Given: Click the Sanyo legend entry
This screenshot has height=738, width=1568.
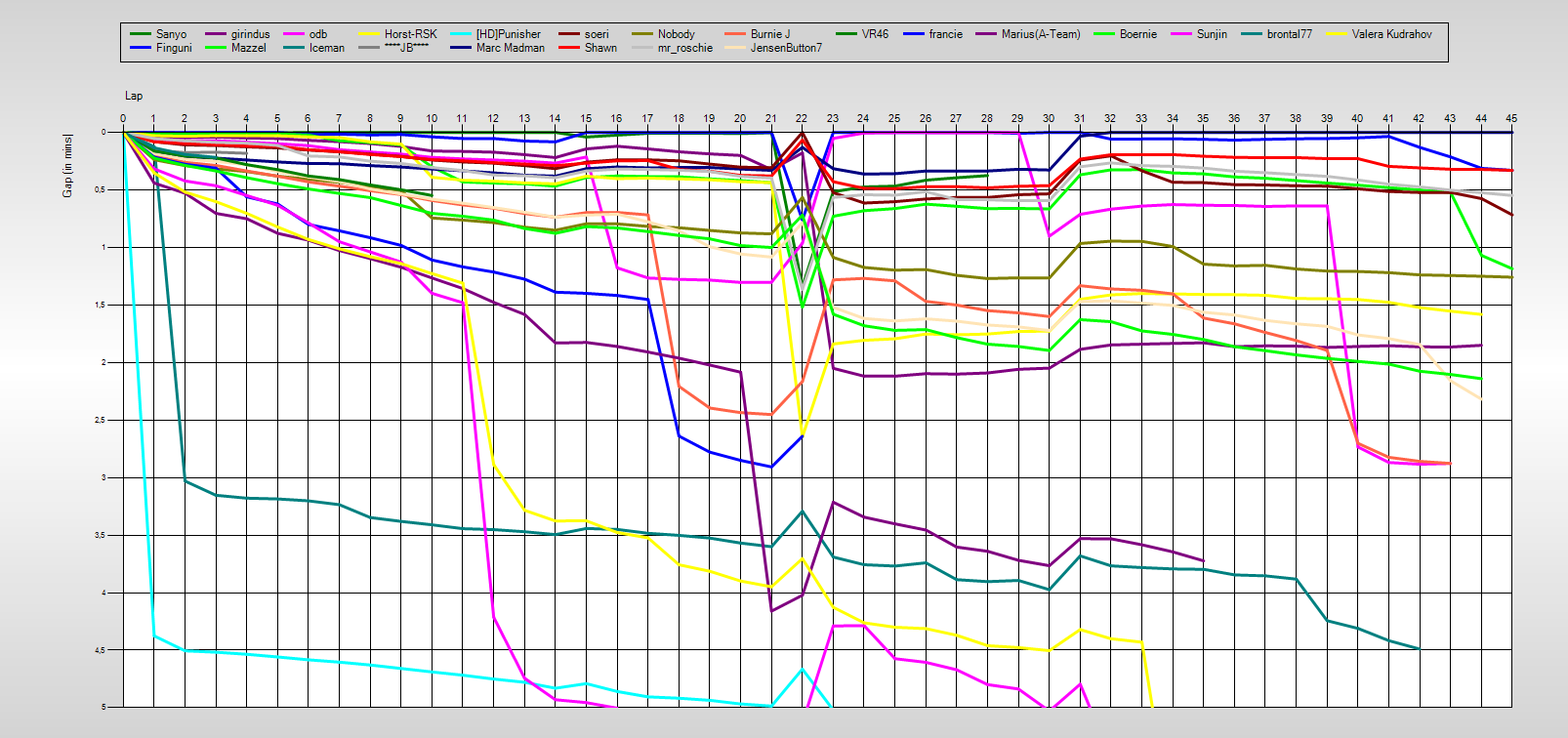Looking at the screenshot, I should [171, 34].
